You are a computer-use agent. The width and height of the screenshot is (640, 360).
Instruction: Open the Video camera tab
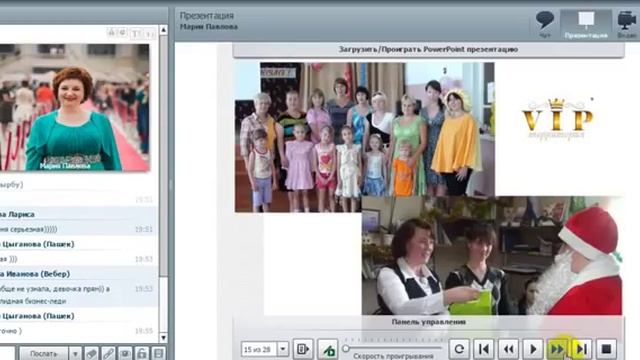click(627, 24)
